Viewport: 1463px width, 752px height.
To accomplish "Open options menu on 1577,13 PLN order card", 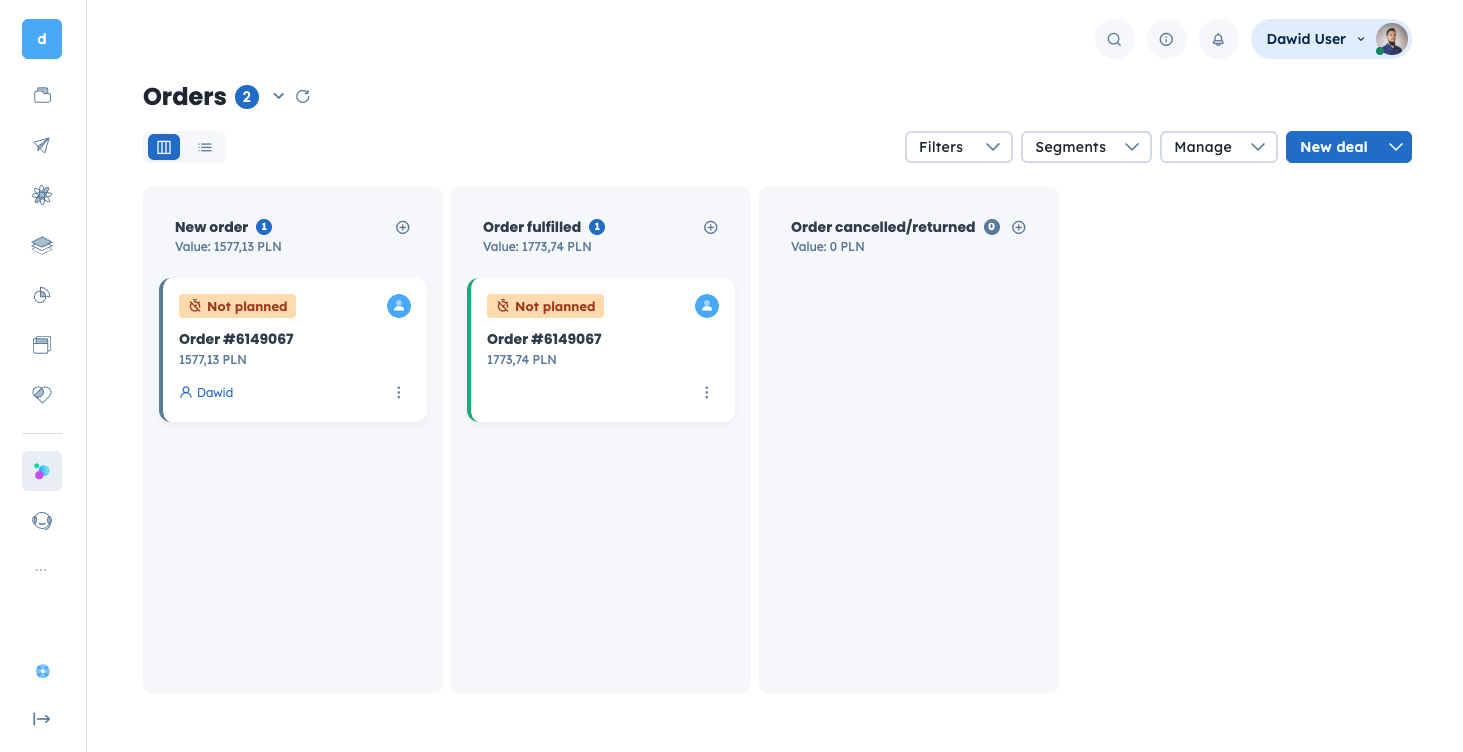I will tap(399, 393).
